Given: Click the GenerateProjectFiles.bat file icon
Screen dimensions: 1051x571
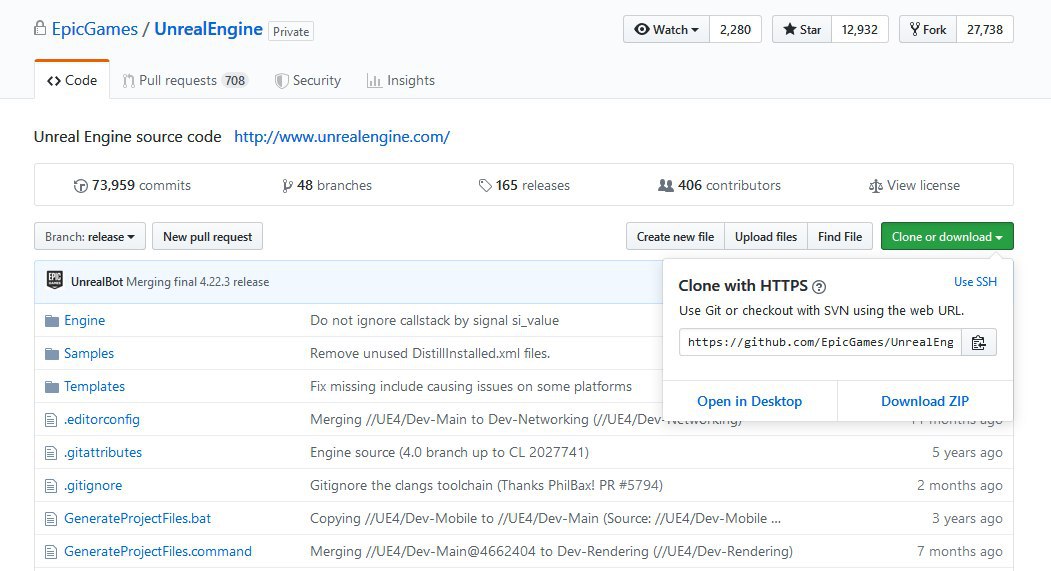Looking at the screenshot, I should tap(51, 519).
